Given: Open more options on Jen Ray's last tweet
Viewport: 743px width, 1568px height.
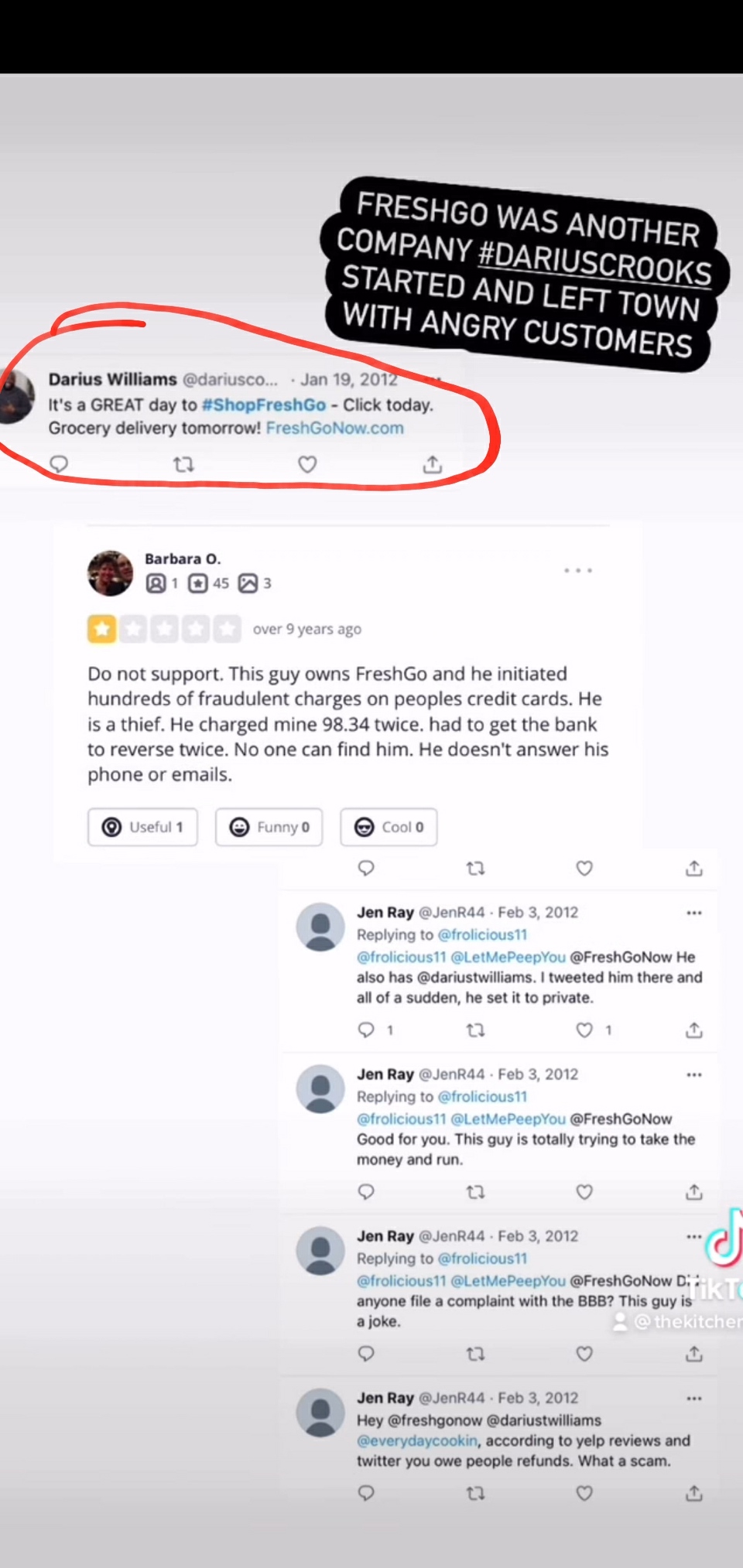Looking at the screenshot, I should click(694, 1399).
